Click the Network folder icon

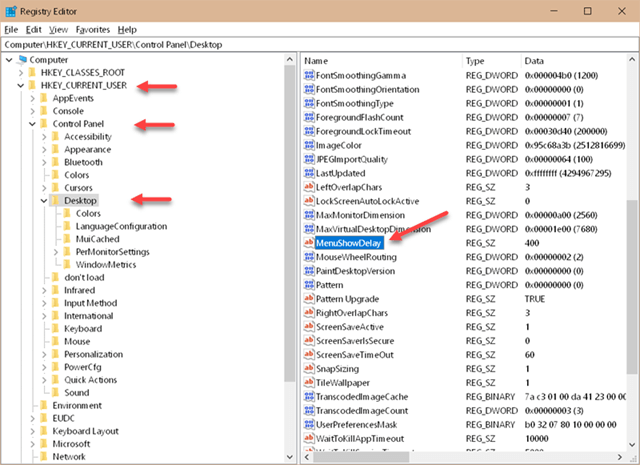tap(44, 456)
